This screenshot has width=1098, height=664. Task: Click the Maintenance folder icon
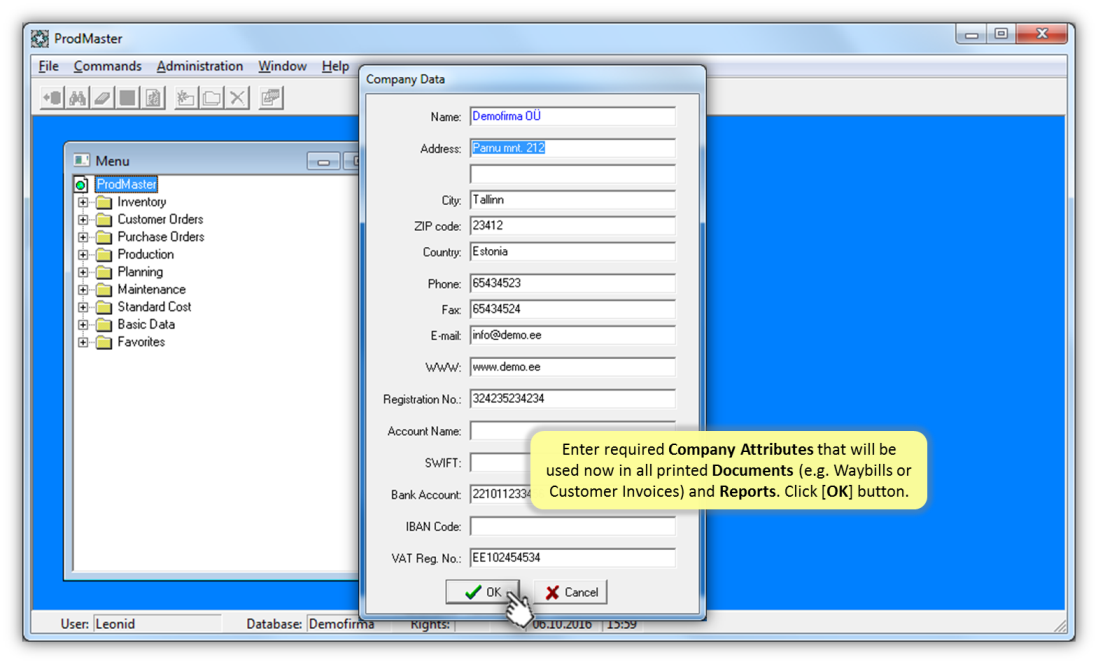104,290
